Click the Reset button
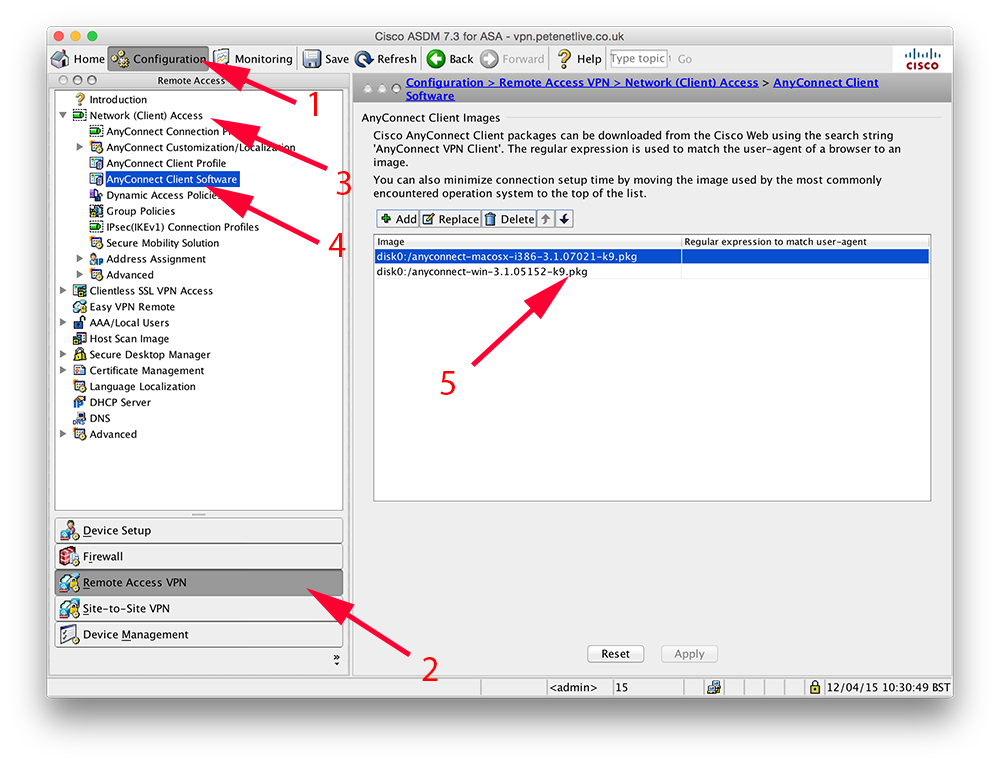This screenshot has height=765, width=1000. point(615,654)
